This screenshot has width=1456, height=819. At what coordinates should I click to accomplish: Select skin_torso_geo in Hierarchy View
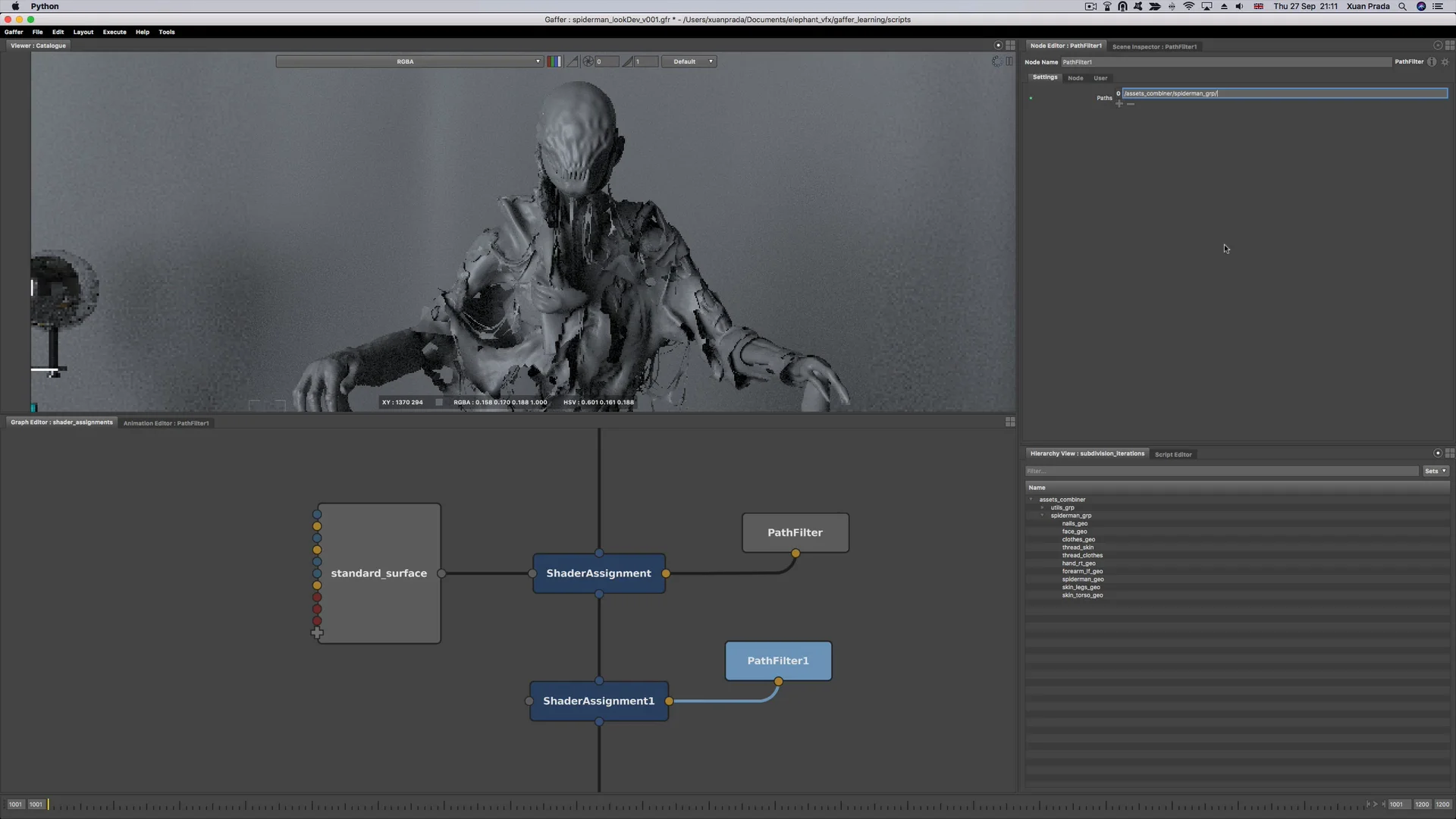tap(1082, 595)
